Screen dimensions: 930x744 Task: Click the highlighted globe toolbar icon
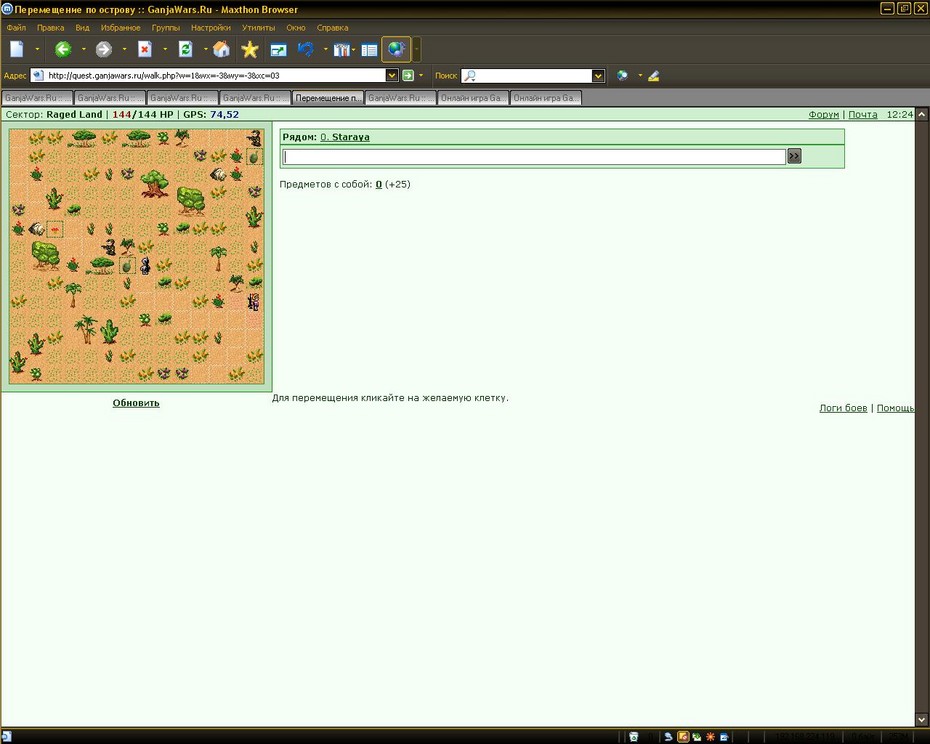396,49
